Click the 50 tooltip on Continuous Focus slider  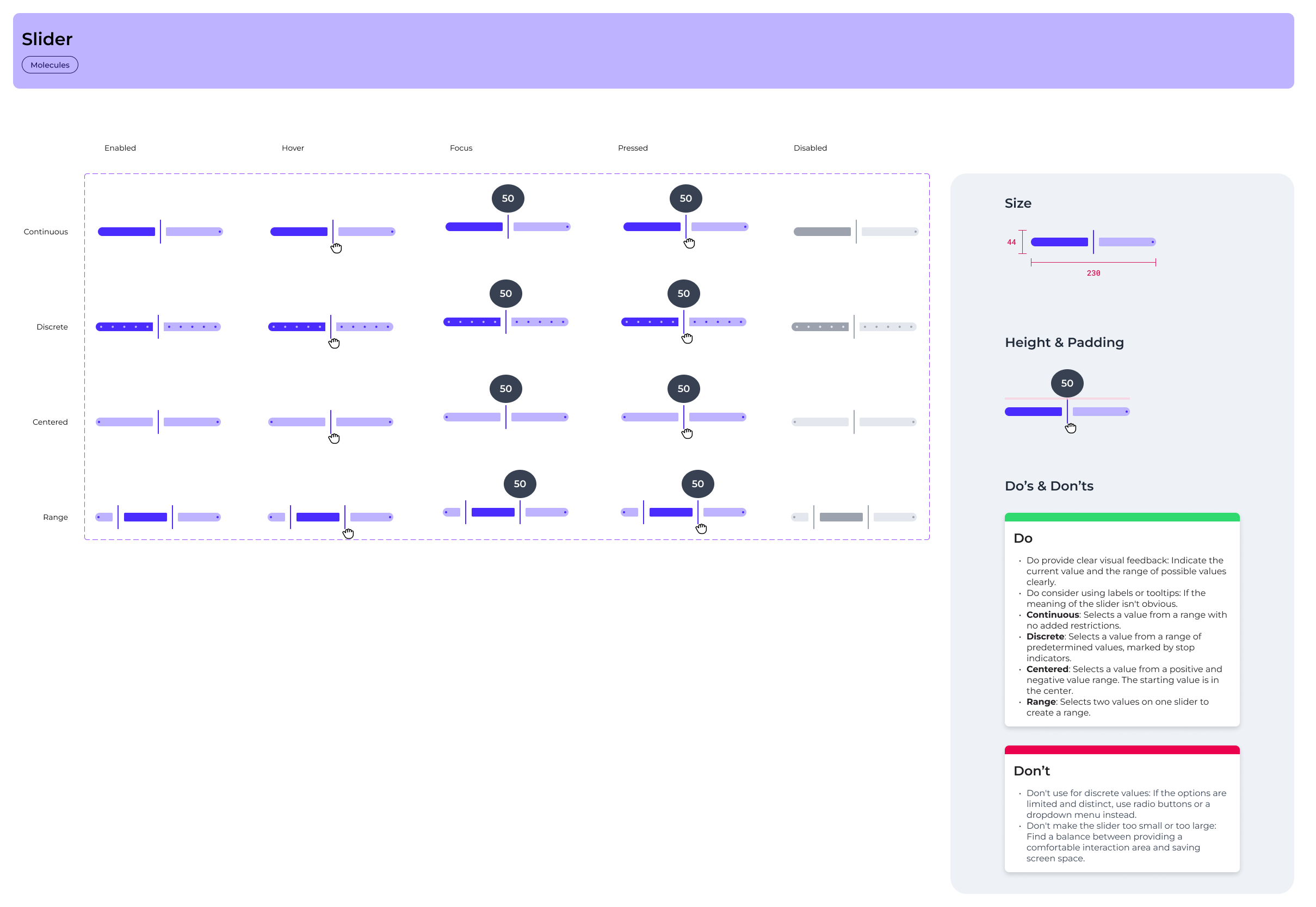pyautogui.click(x=508, y=198)
